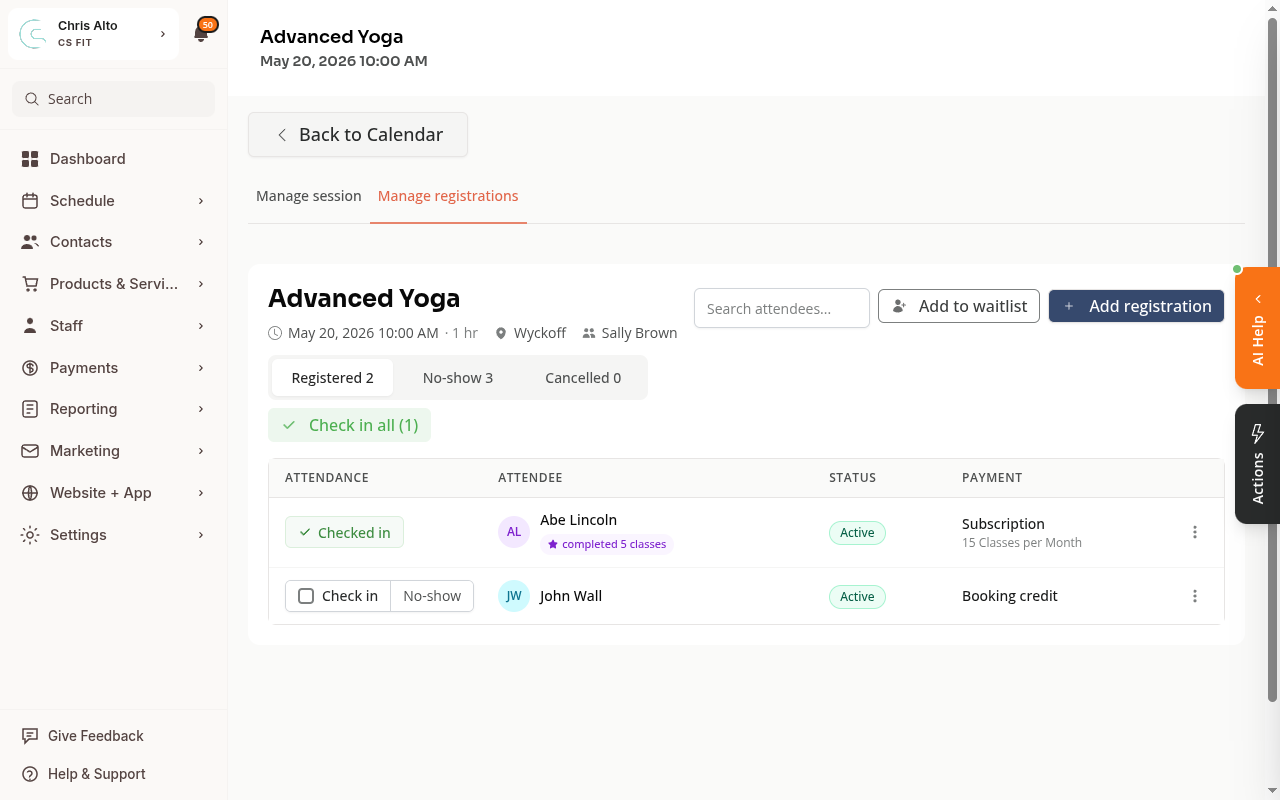Expand the Reporting menu
The width and height of the screenshot is (1280, 800).
(x=201, y=409)
